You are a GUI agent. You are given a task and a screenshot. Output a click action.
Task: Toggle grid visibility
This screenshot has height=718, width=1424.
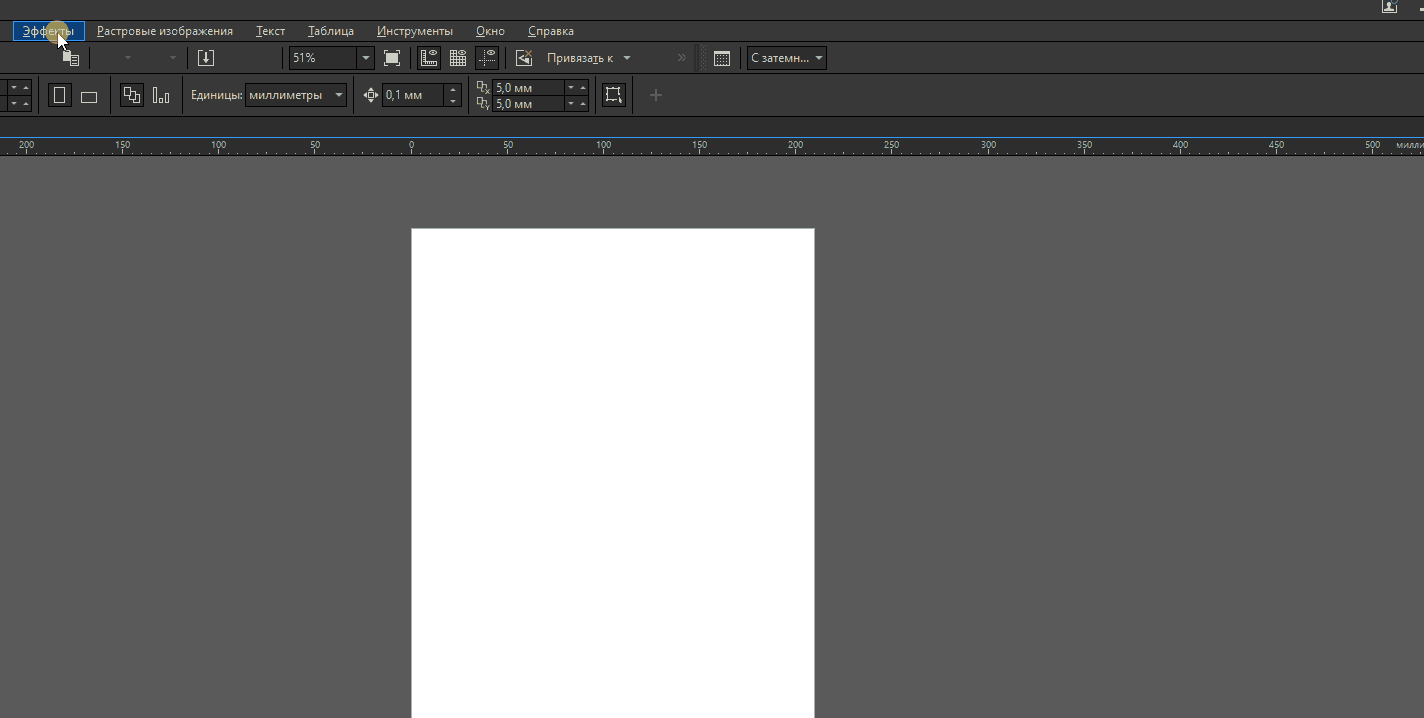pos(458,58)
